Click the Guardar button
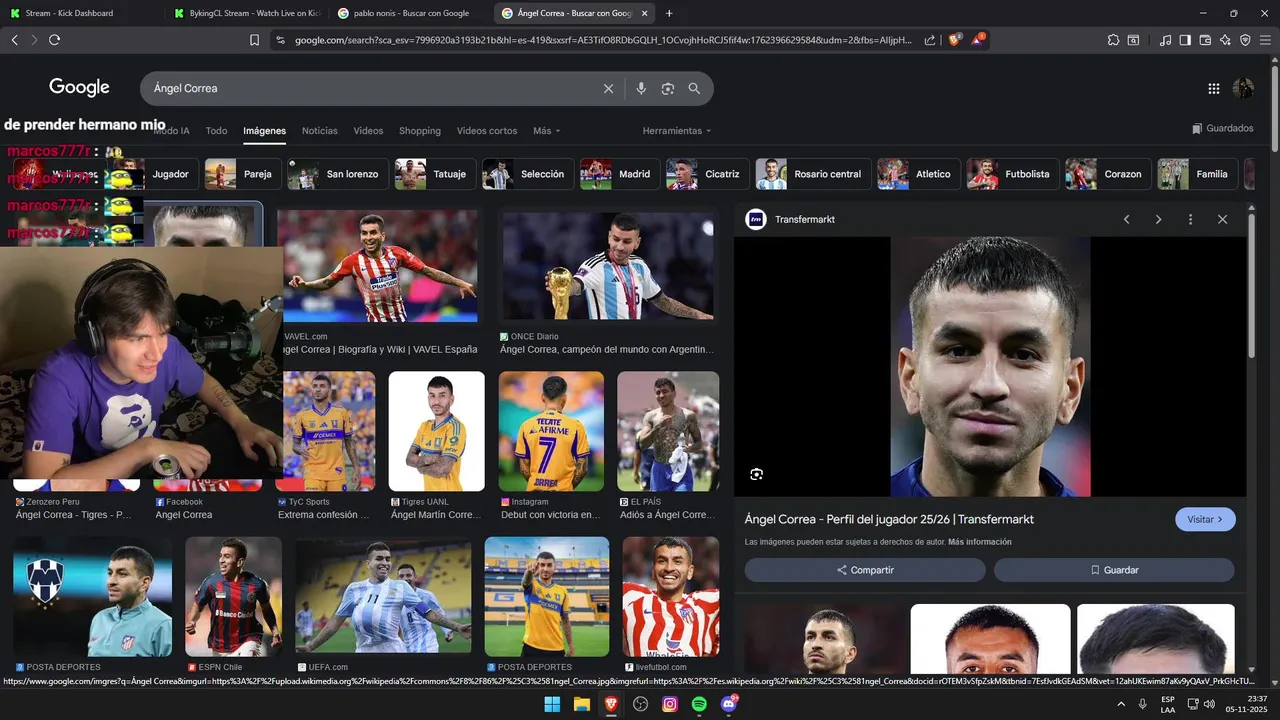Image resolution: width=1280 pixels, height=720 pixels. pyautogui.click(x=1114, y=570)
